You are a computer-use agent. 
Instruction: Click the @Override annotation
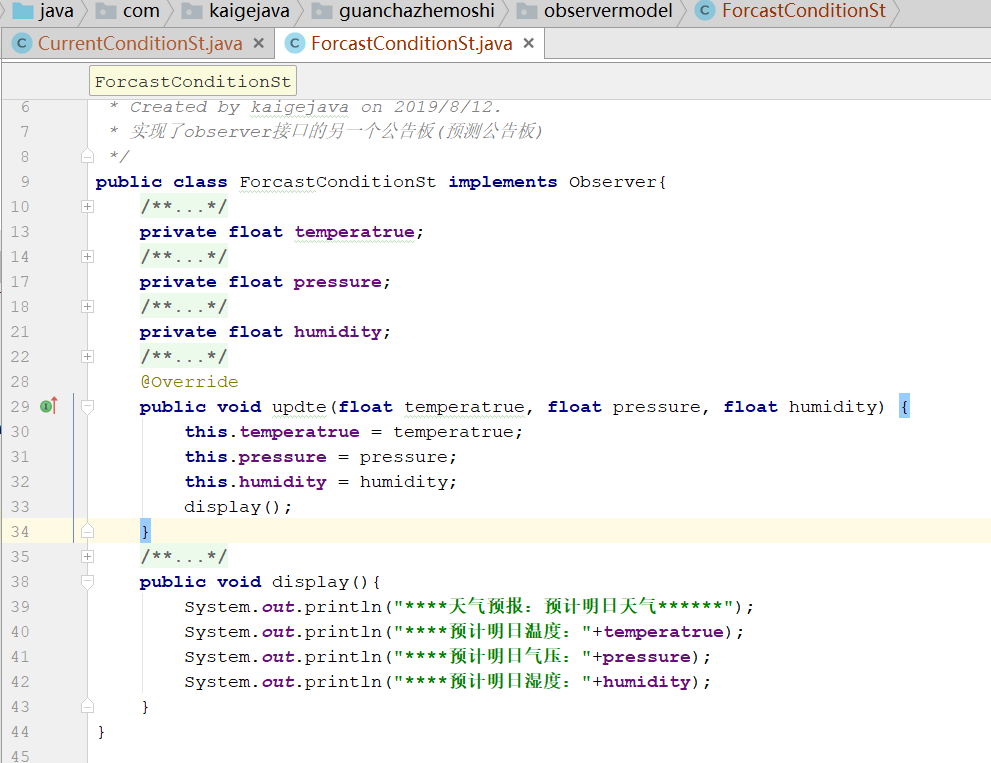tap(189, 382)
